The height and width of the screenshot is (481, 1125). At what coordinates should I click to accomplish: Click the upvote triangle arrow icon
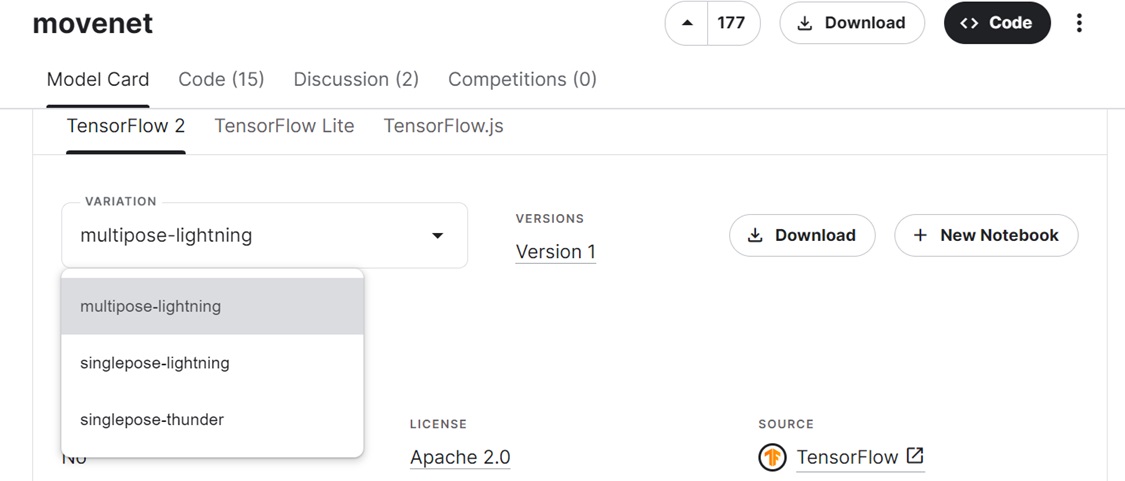tap(687, 23)
